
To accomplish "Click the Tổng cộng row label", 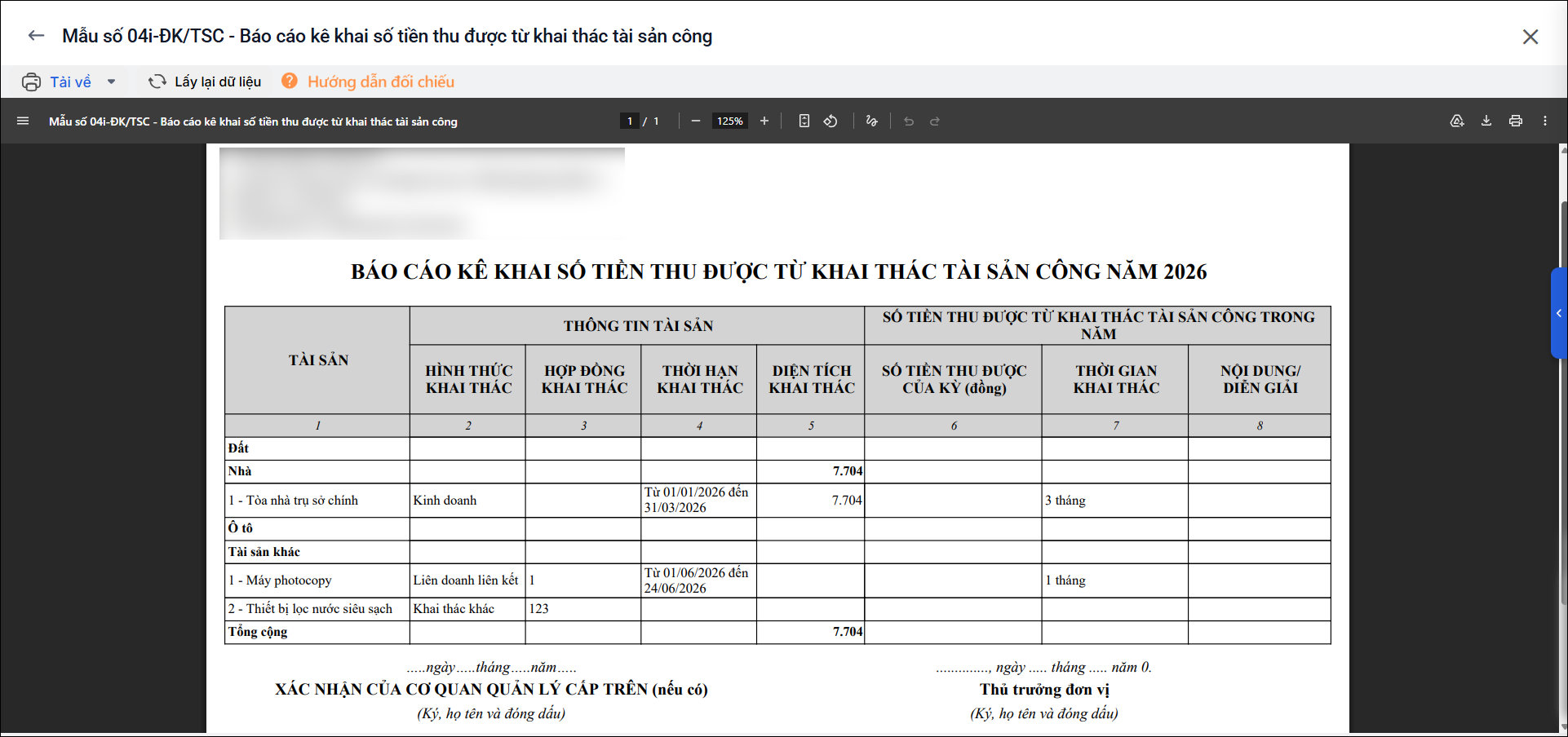I will (x=258, y=632).
